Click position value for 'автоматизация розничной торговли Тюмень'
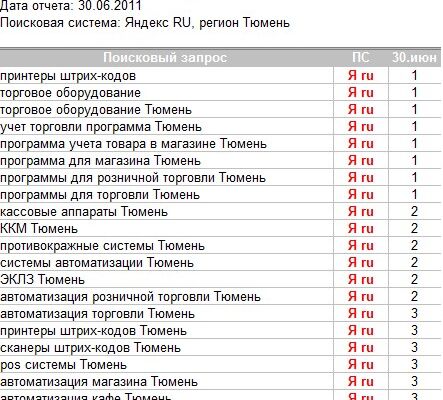Image resolution: width=443 pixels, height=400 pixels. coord(414,296)
